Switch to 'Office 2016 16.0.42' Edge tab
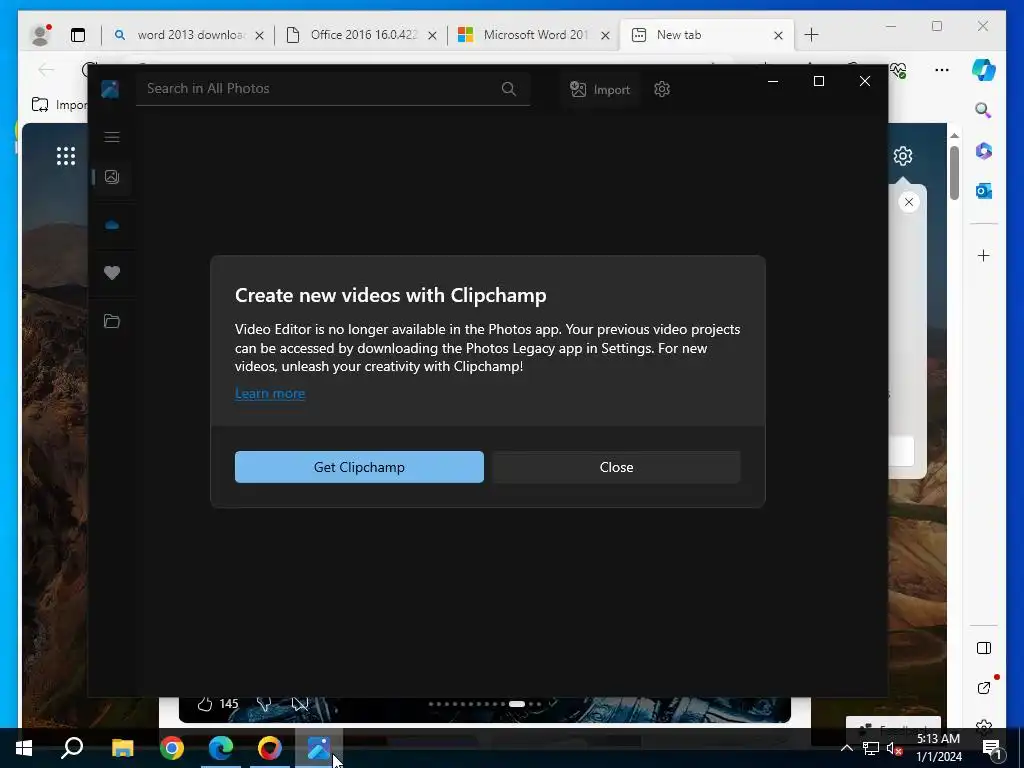The width and height of the screenshot is (1024, 768). coord(362,35)
